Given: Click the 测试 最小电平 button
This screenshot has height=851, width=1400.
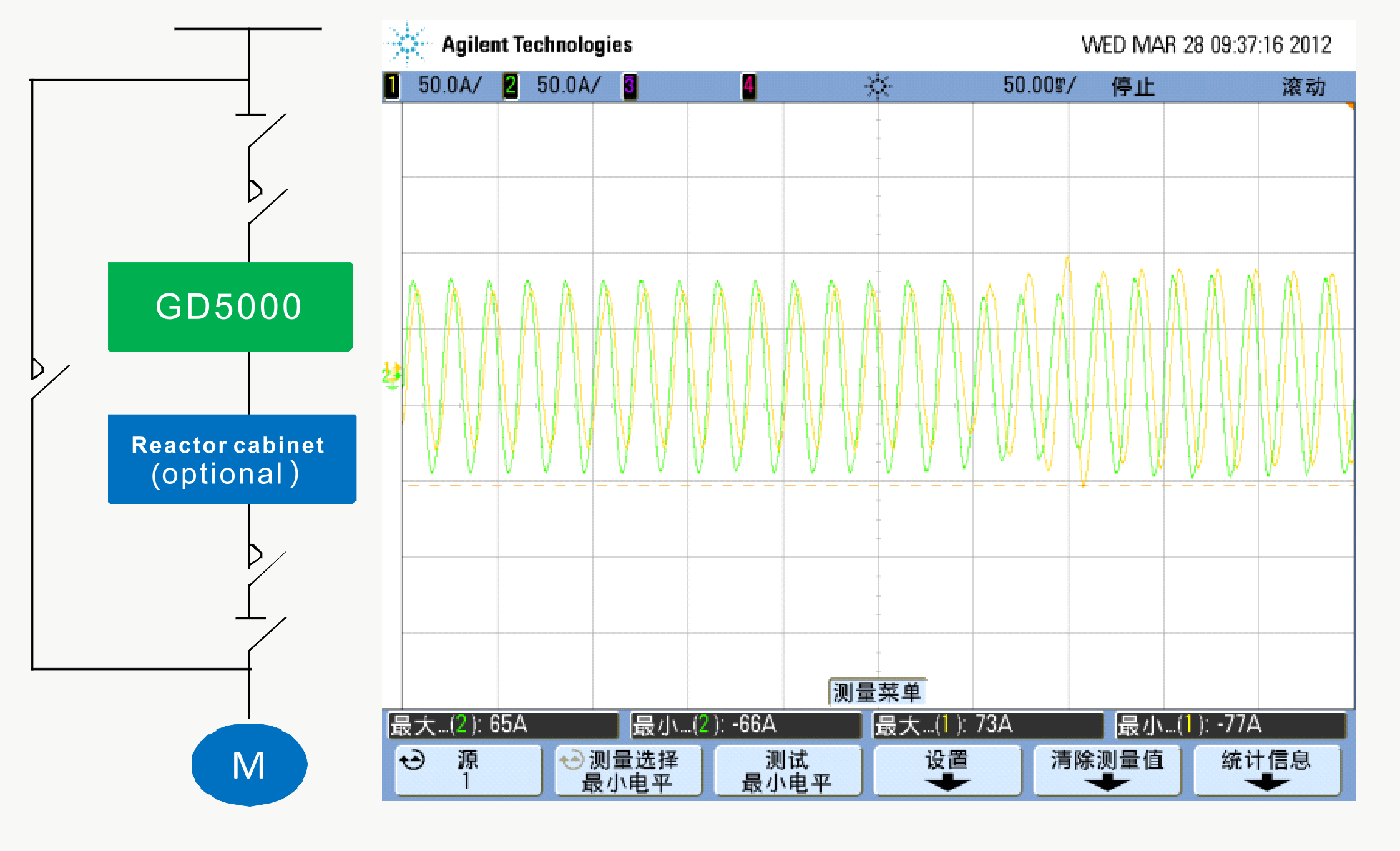Looking at the screenshot, I should click(x=788, y=771).
